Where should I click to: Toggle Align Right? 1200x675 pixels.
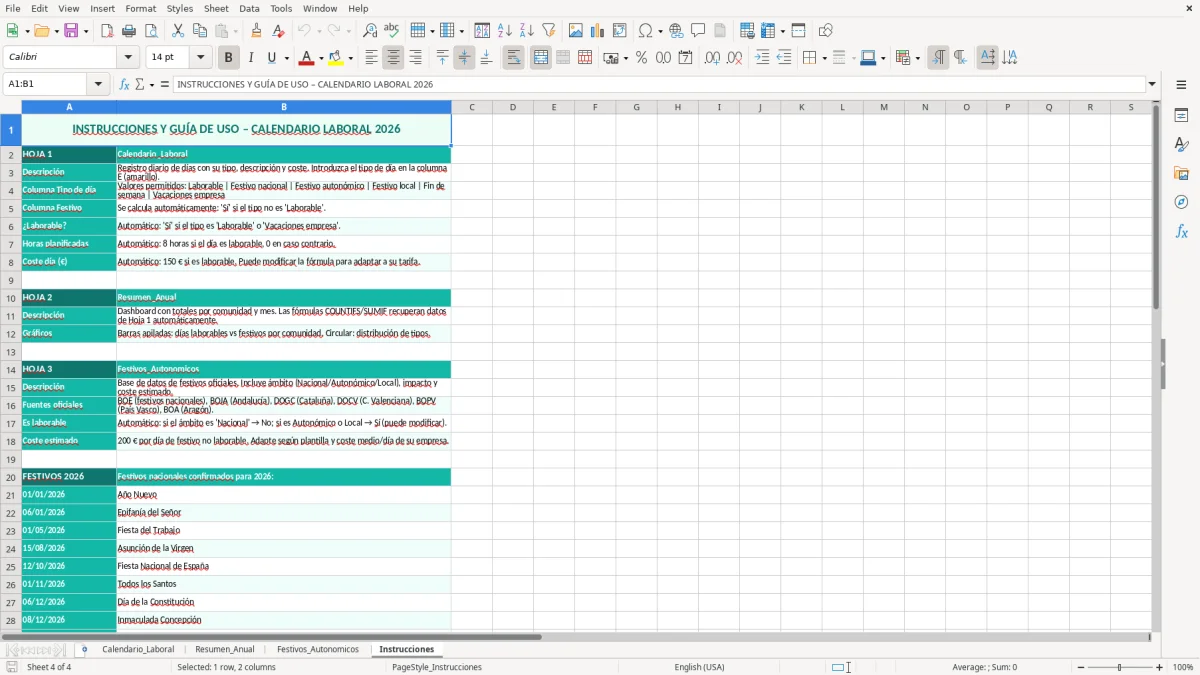[415, 58]
